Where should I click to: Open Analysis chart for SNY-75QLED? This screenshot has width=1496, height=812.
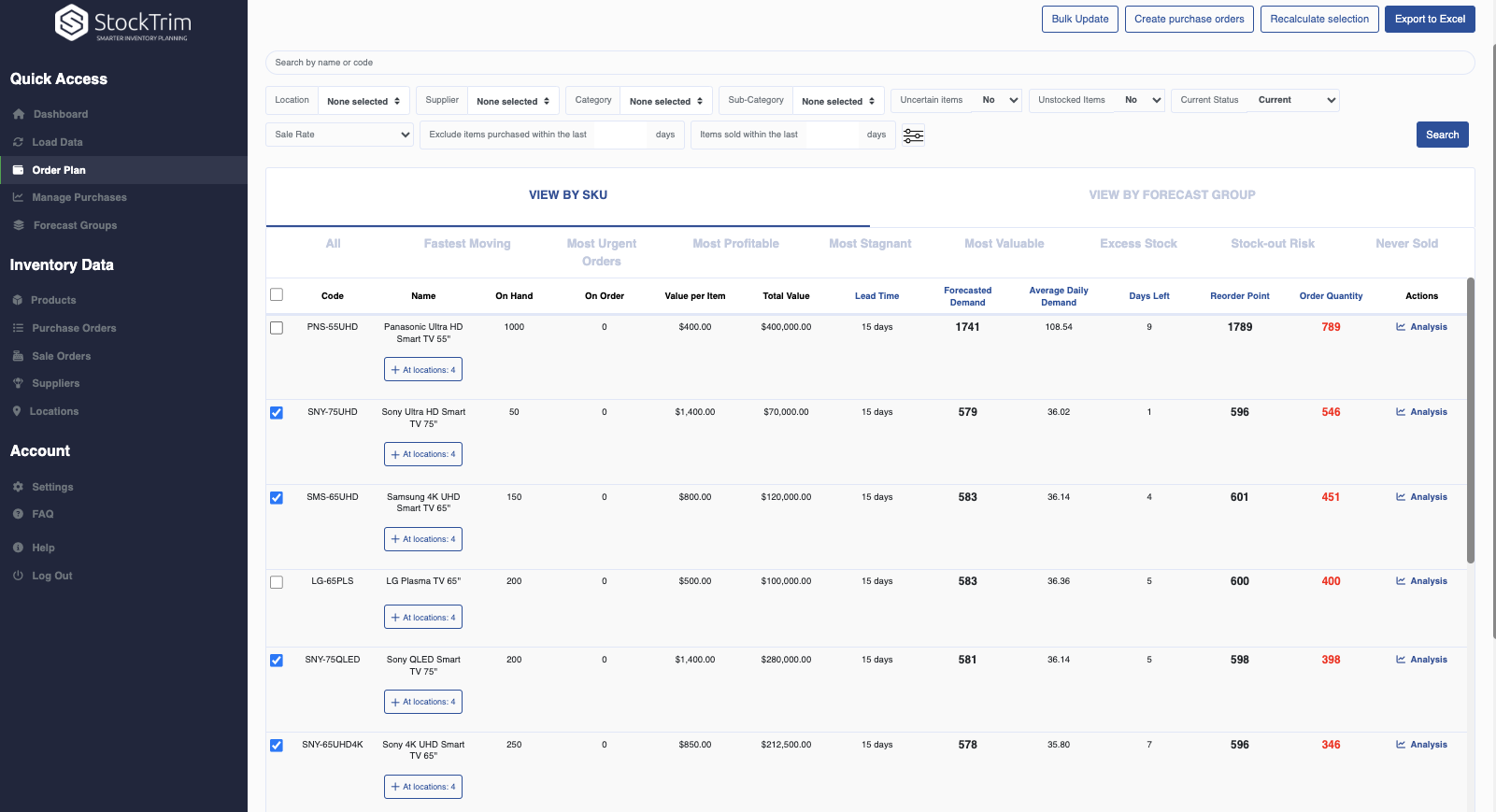(1421, 660)
